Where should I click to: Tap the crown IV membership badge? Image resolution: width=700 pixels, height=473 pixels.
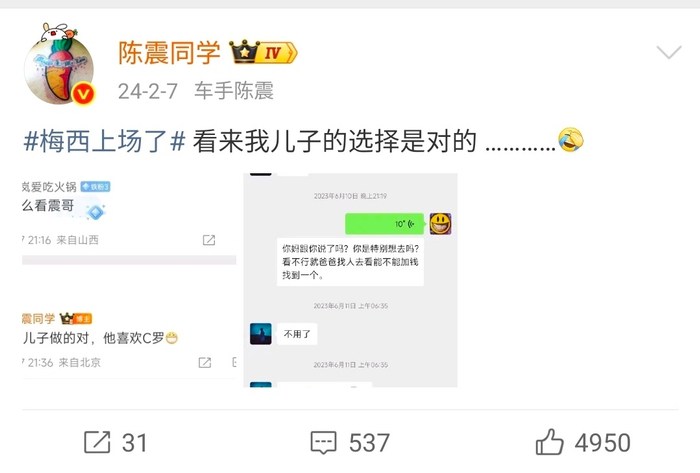pos(263,52)
